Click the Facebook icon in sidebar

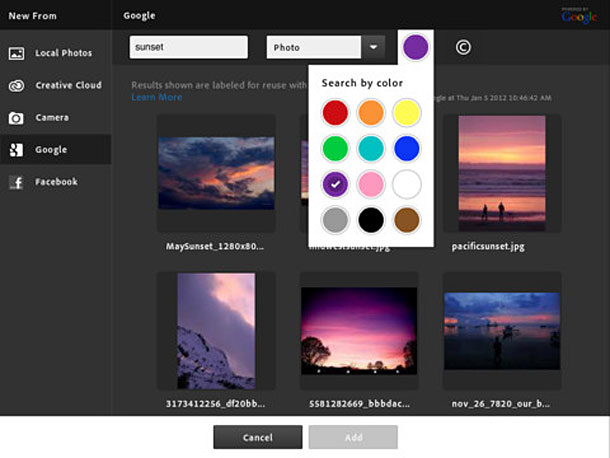pyautogui.click(x=16, y=182)
